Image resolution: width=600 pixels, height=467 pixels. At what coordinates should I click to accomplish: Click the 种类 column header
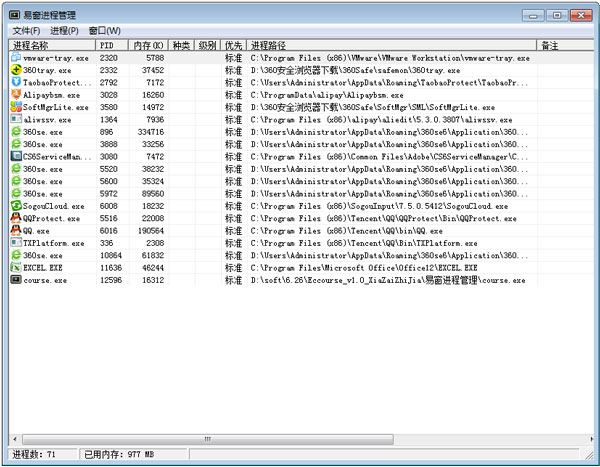(x=181, y=46)
